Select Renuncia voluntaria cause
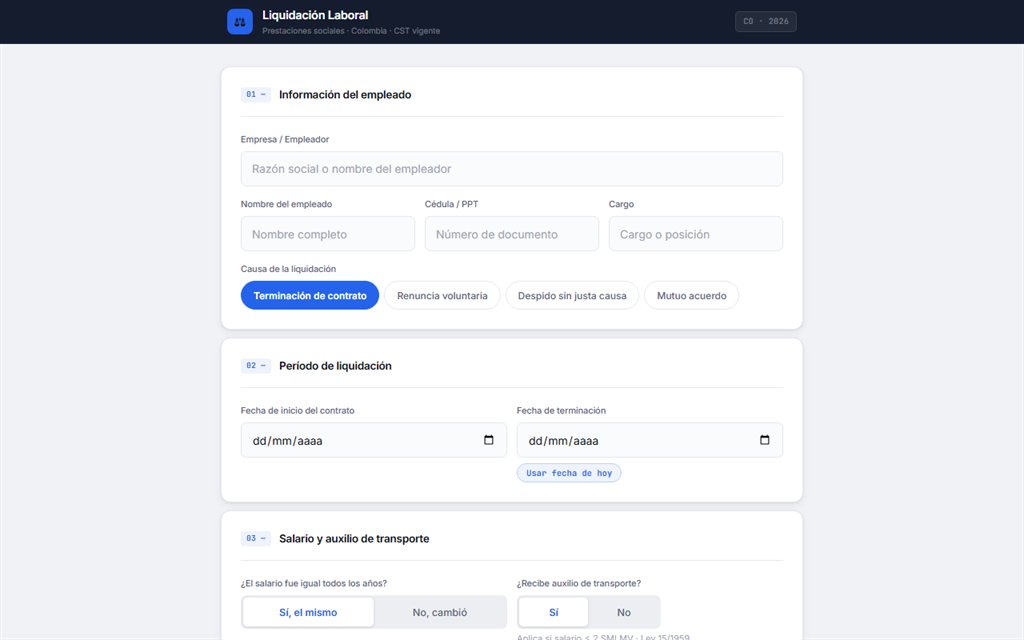The image size is (1024, 640). pos(442,295)
